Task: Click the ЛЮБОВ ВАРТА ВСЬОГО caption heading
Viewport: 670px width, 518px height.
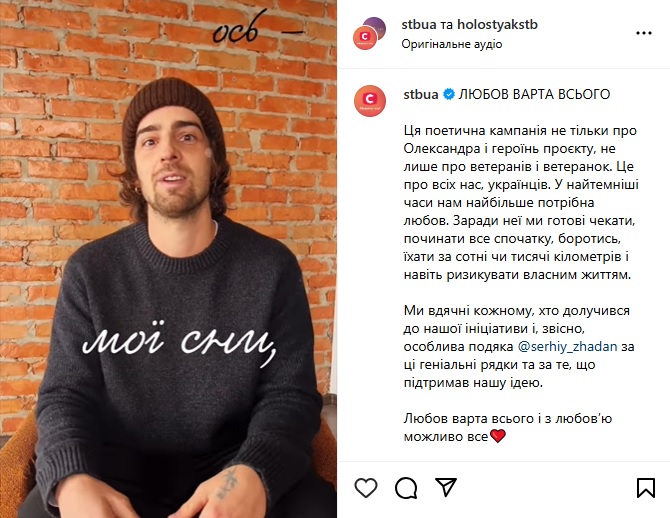Action: coord(534,94)
